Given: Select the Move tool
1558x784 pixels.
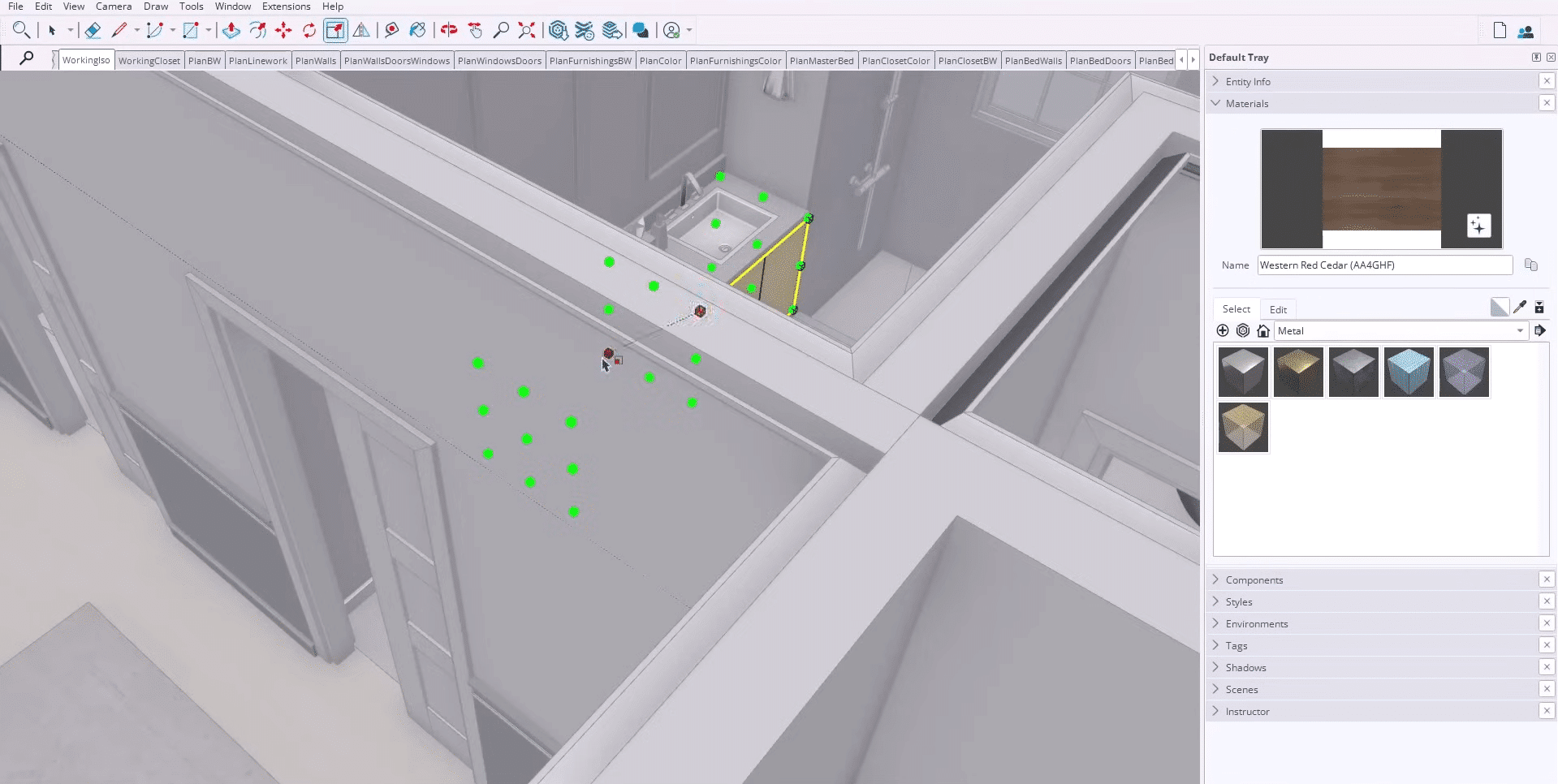Looking at the screenshot, I should coord(283,30).
